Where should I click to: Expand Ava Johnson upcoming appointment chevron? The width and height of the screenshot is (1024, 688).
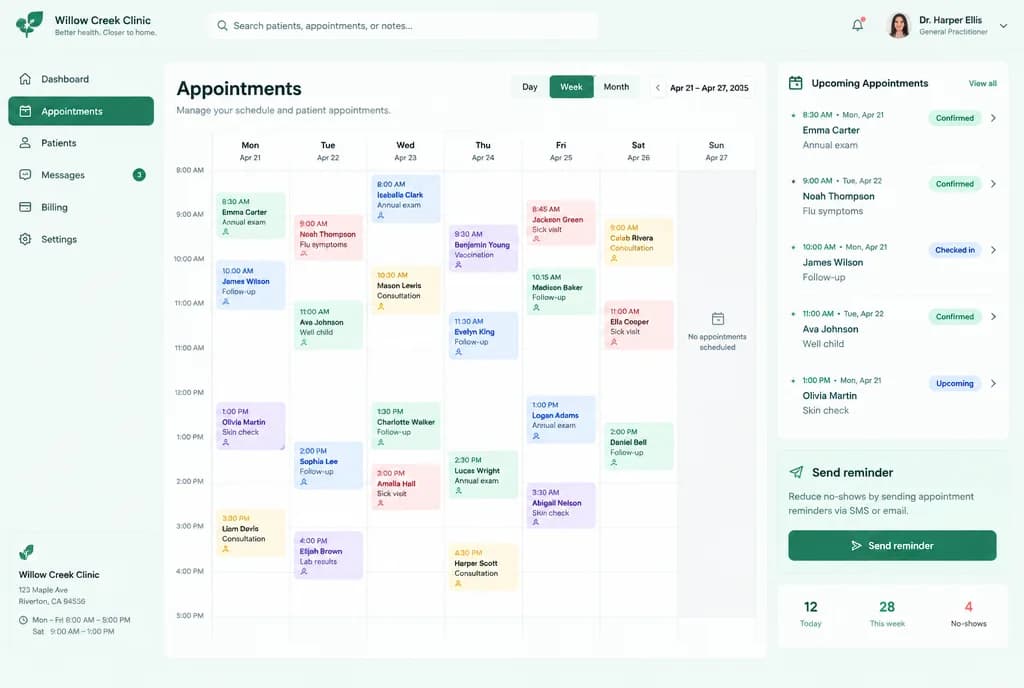pyautogui.click(x=993, y=317)
